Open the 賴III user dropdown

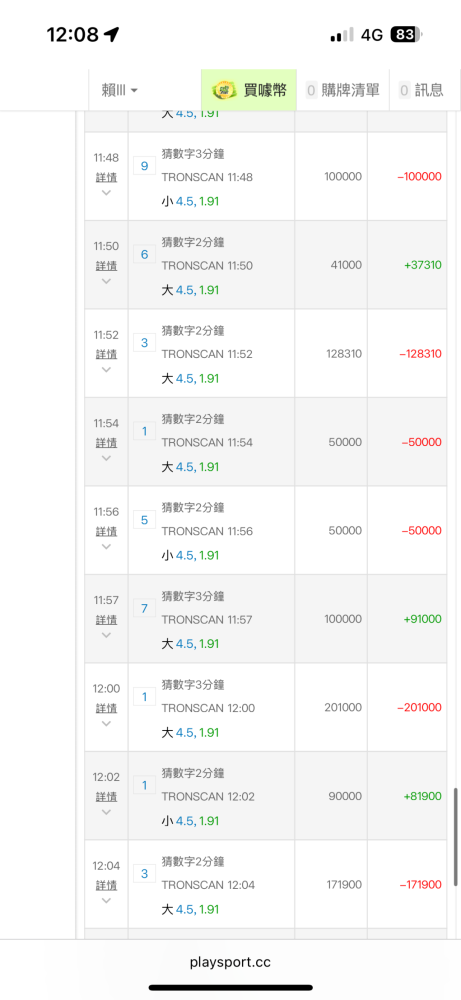(x=119, y=90)
